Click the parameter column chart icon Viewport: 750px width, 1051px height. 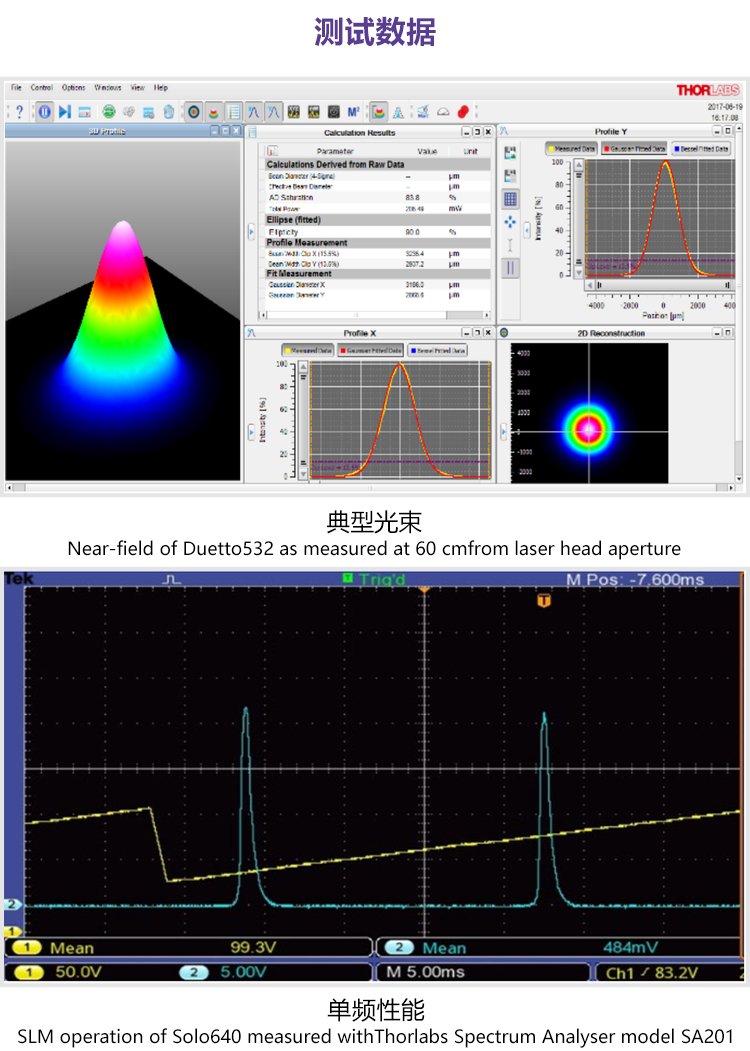tap(272, 151)
